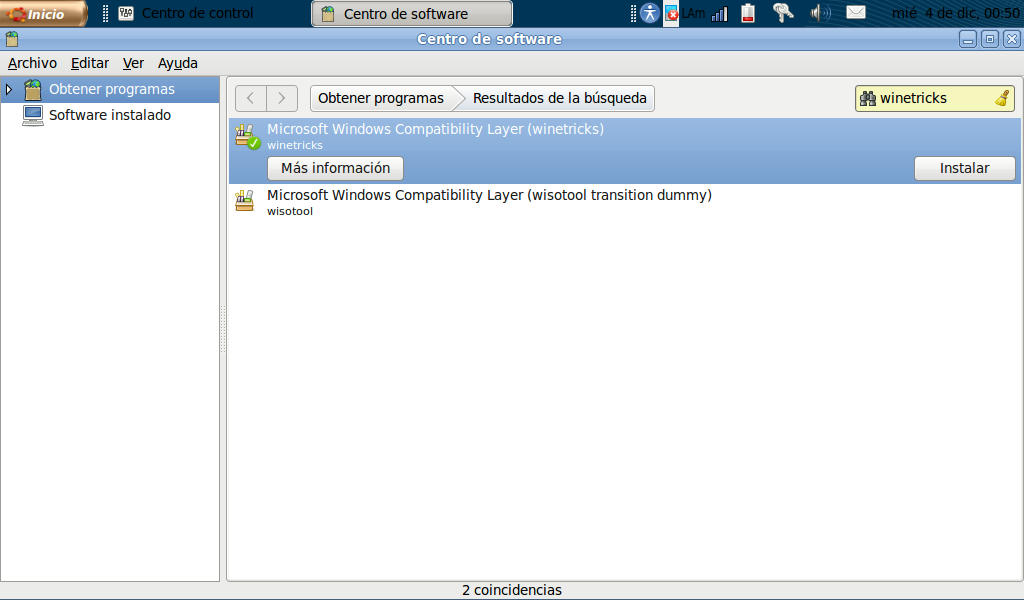The height and width of the screenshot is (600, 1024).
Task: Select Centro de software taskbar entry
Action: click(x=412, y=14)
